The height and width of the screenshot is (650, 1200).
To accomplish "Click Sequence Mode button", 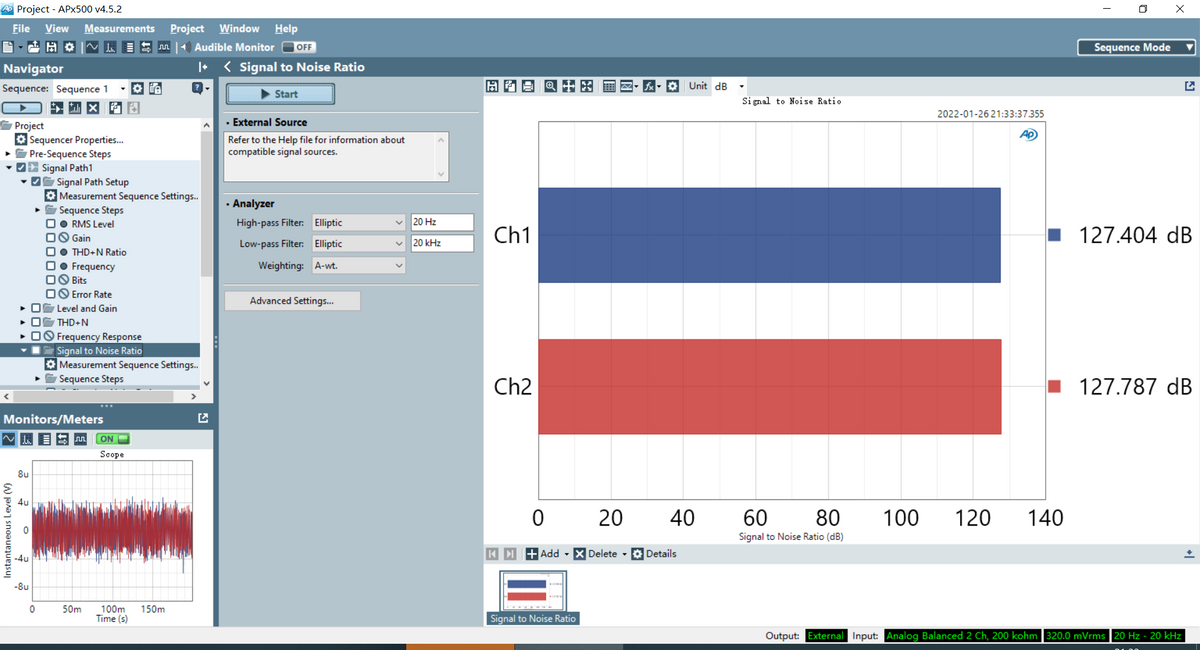I will 1137,47.
